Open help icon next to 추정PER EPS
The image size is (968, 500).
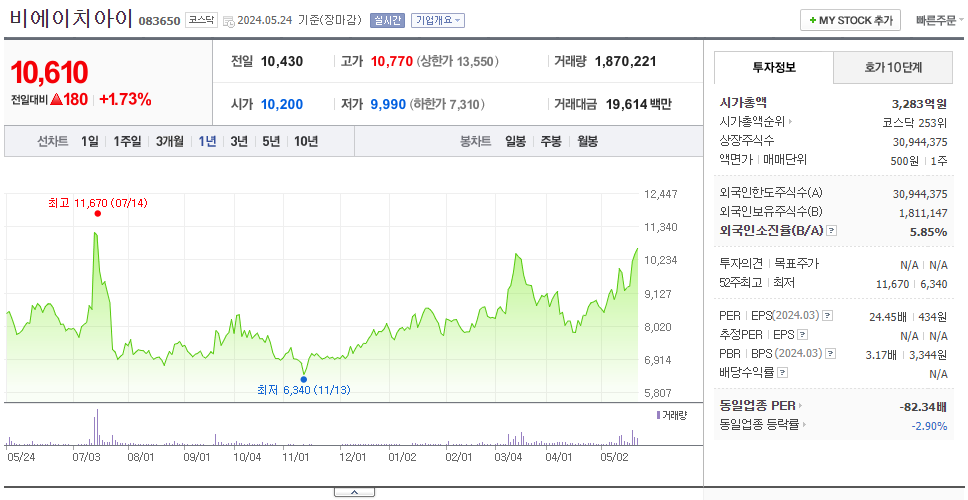pyautogui.click(x=803, y=335)
